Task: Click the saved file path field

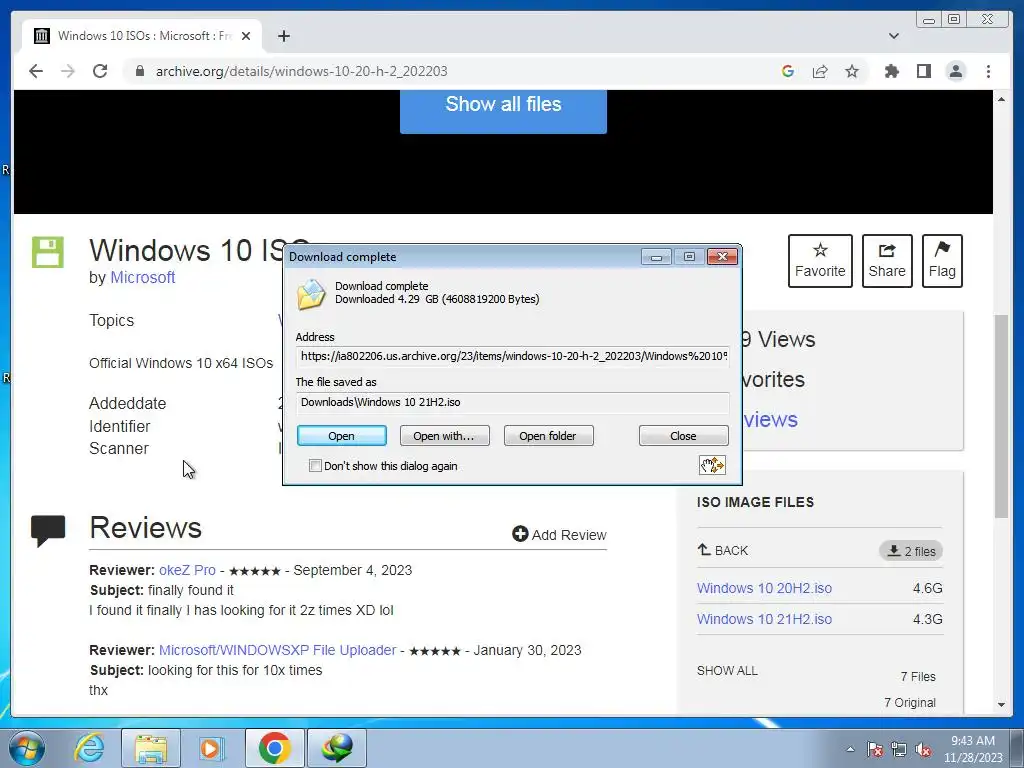Action: (512, 402)
